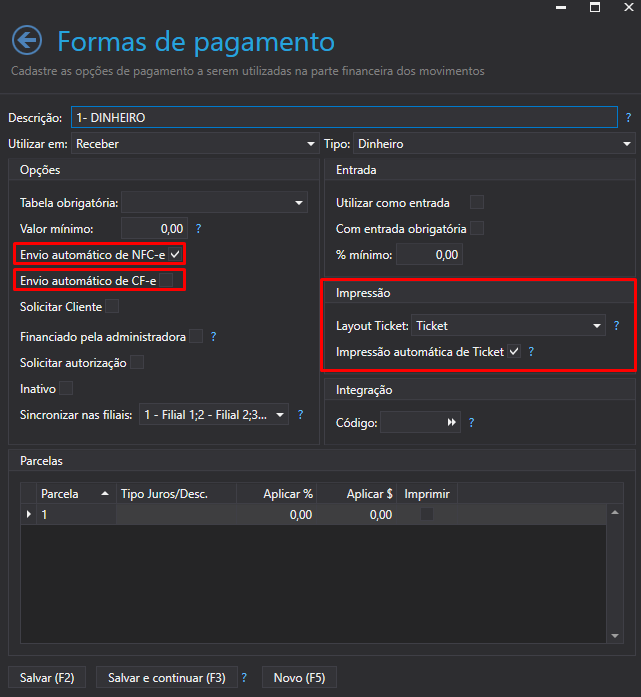This screenshot has width=641, height=697.
Task: Click Salvar e continuar (F3)
Action: (167, 677)
